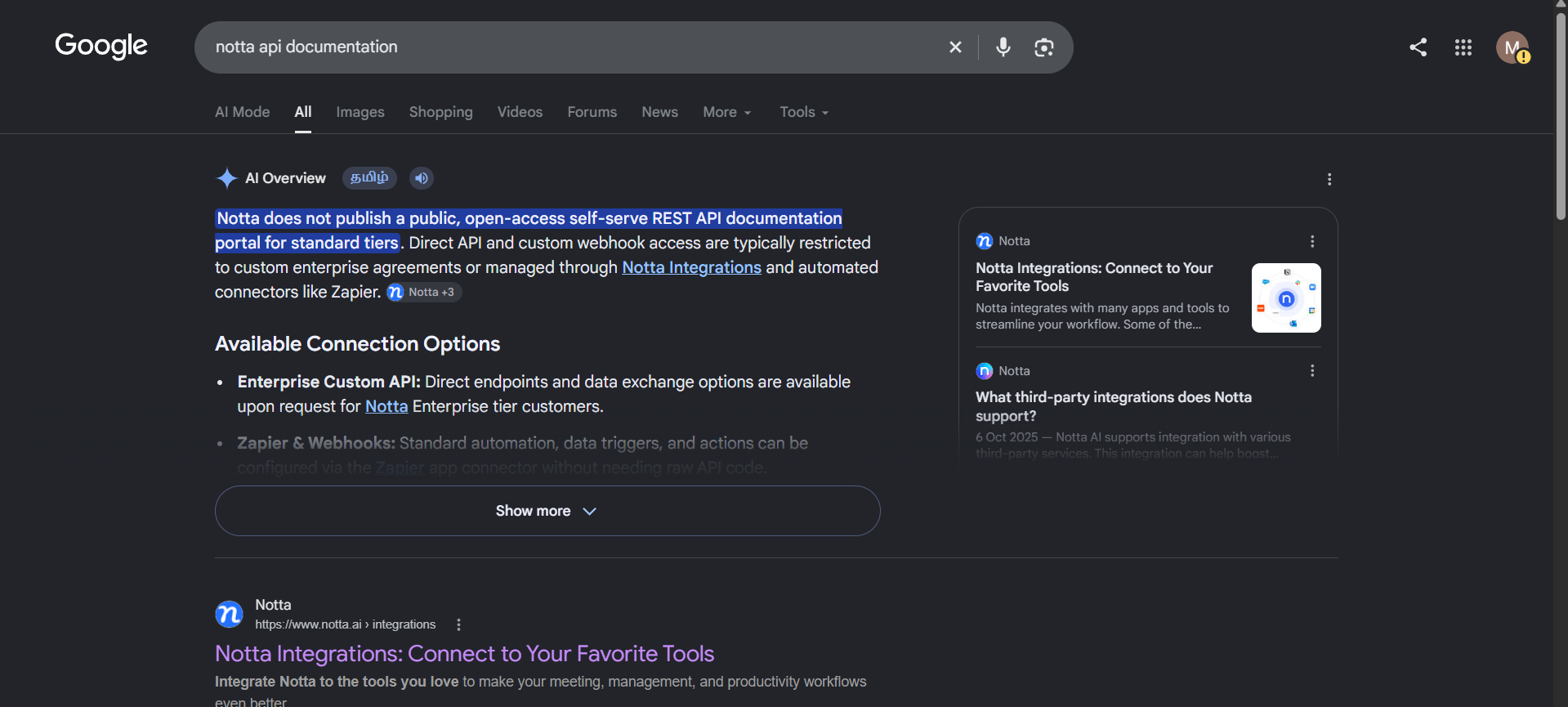This screenshot has height=707, width=1568.
Task: Open three-dot menu beside notta.ai result URL
Action: (458, 624)
